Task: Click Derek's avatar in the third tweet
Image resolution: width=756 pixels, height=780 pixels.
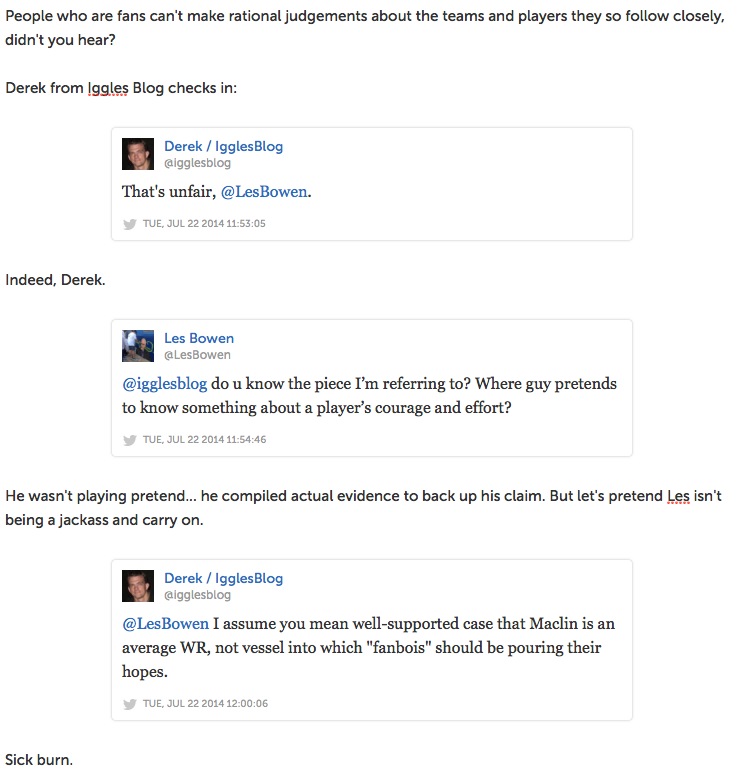Action: click(x=138, y=586)
